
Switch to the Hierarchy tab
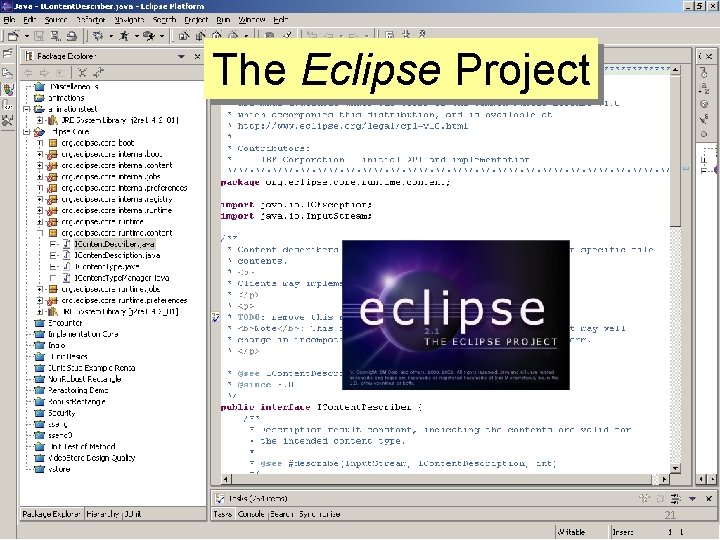103,514
